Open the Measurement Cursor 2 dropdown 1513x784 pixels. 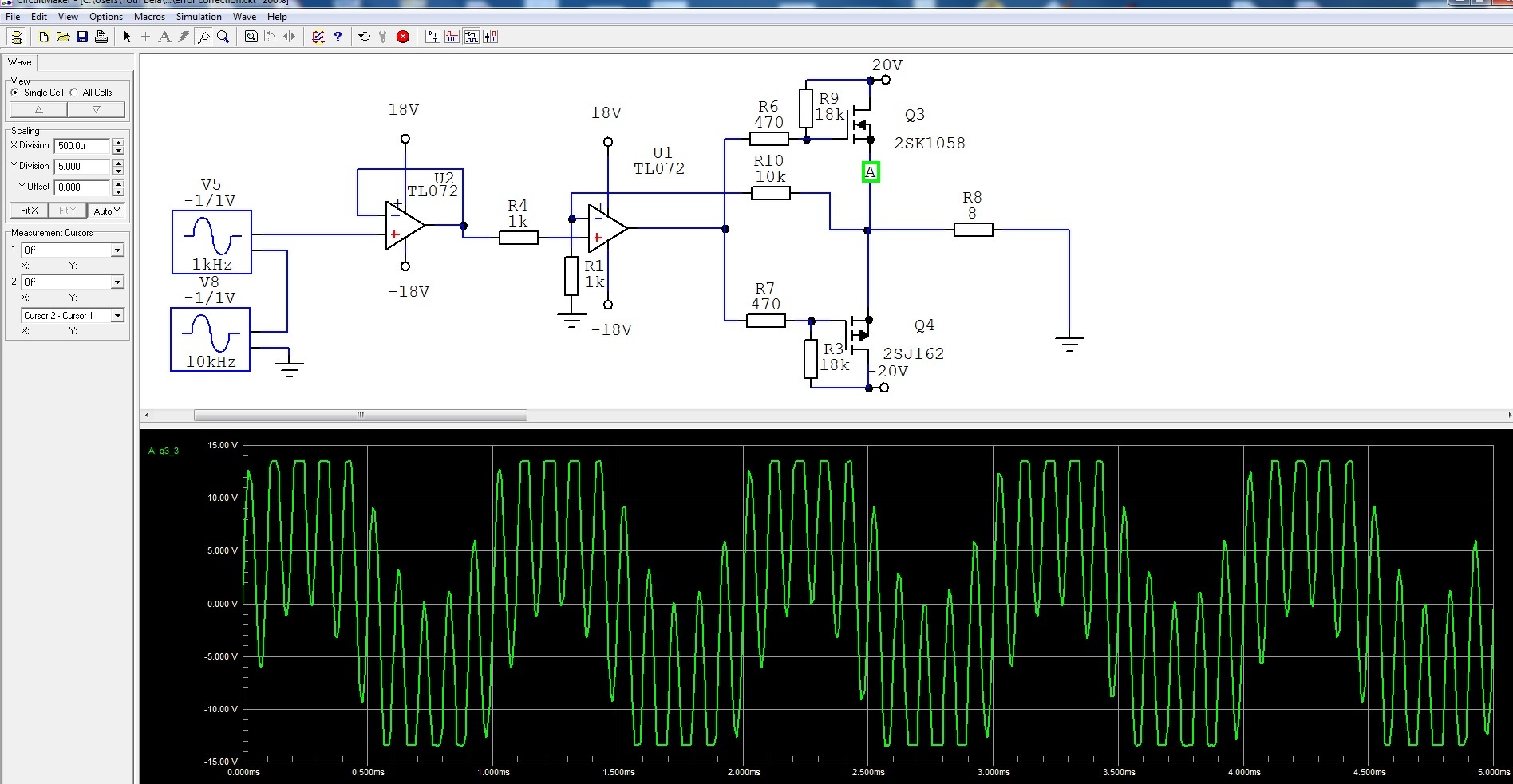tap(117, 282)
